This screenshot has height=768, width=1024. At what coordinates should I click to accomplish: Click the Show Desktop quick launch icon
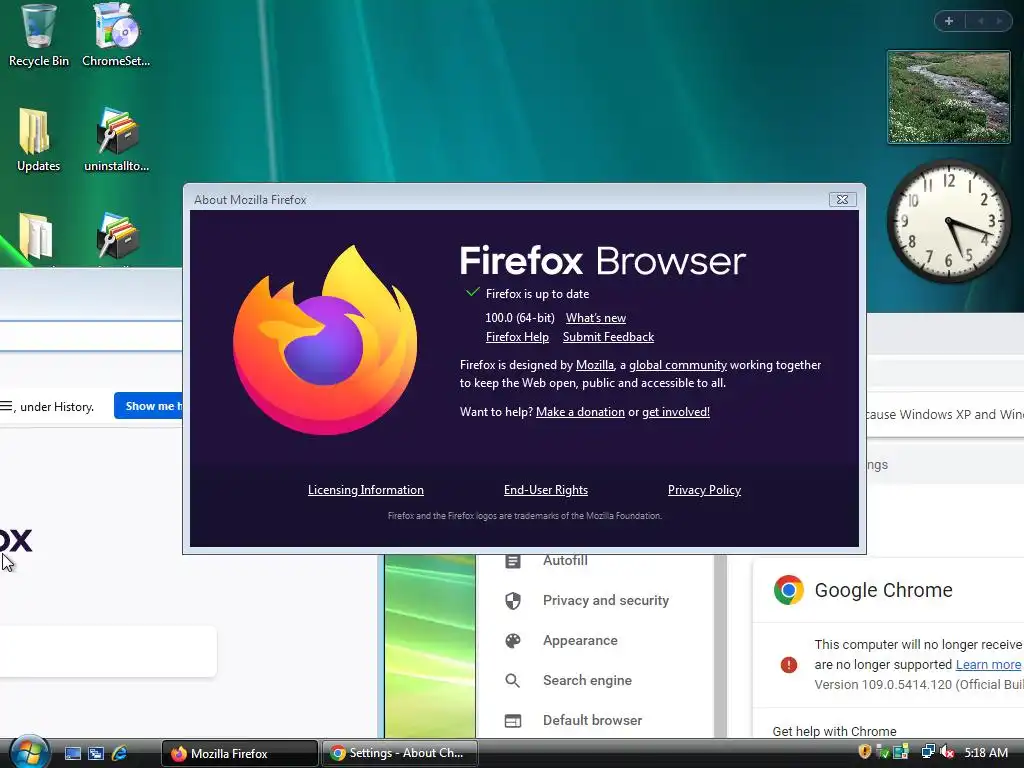click(x=72, y=753)
